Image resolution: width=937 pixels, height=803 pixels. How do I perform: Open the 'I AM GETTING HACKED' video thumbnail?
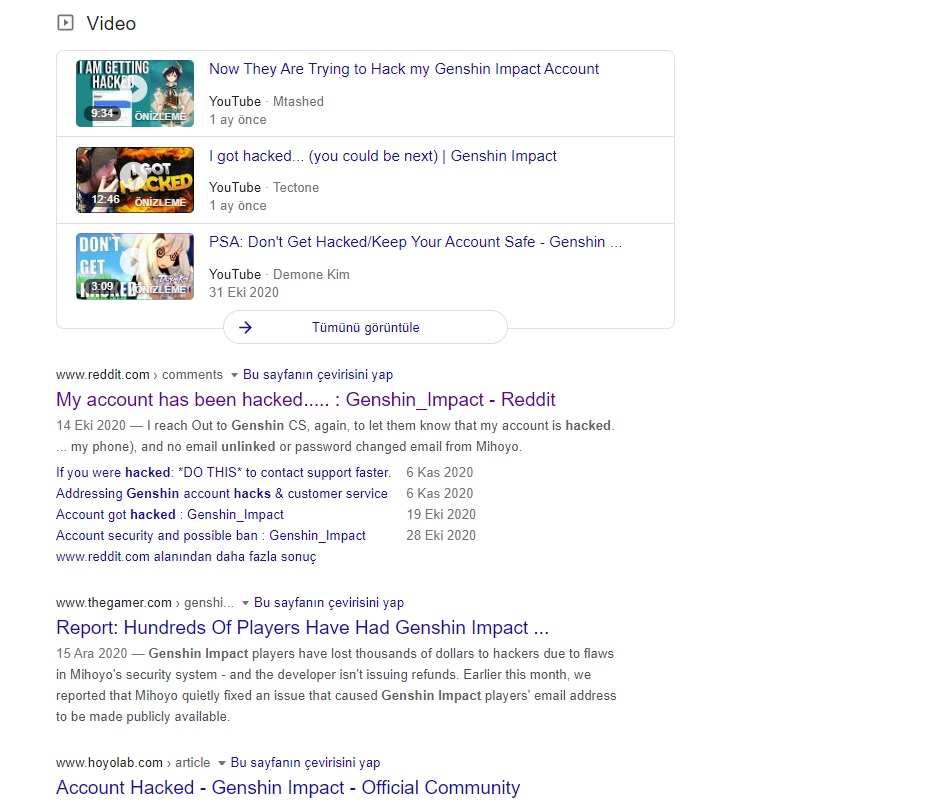(135, 93)
